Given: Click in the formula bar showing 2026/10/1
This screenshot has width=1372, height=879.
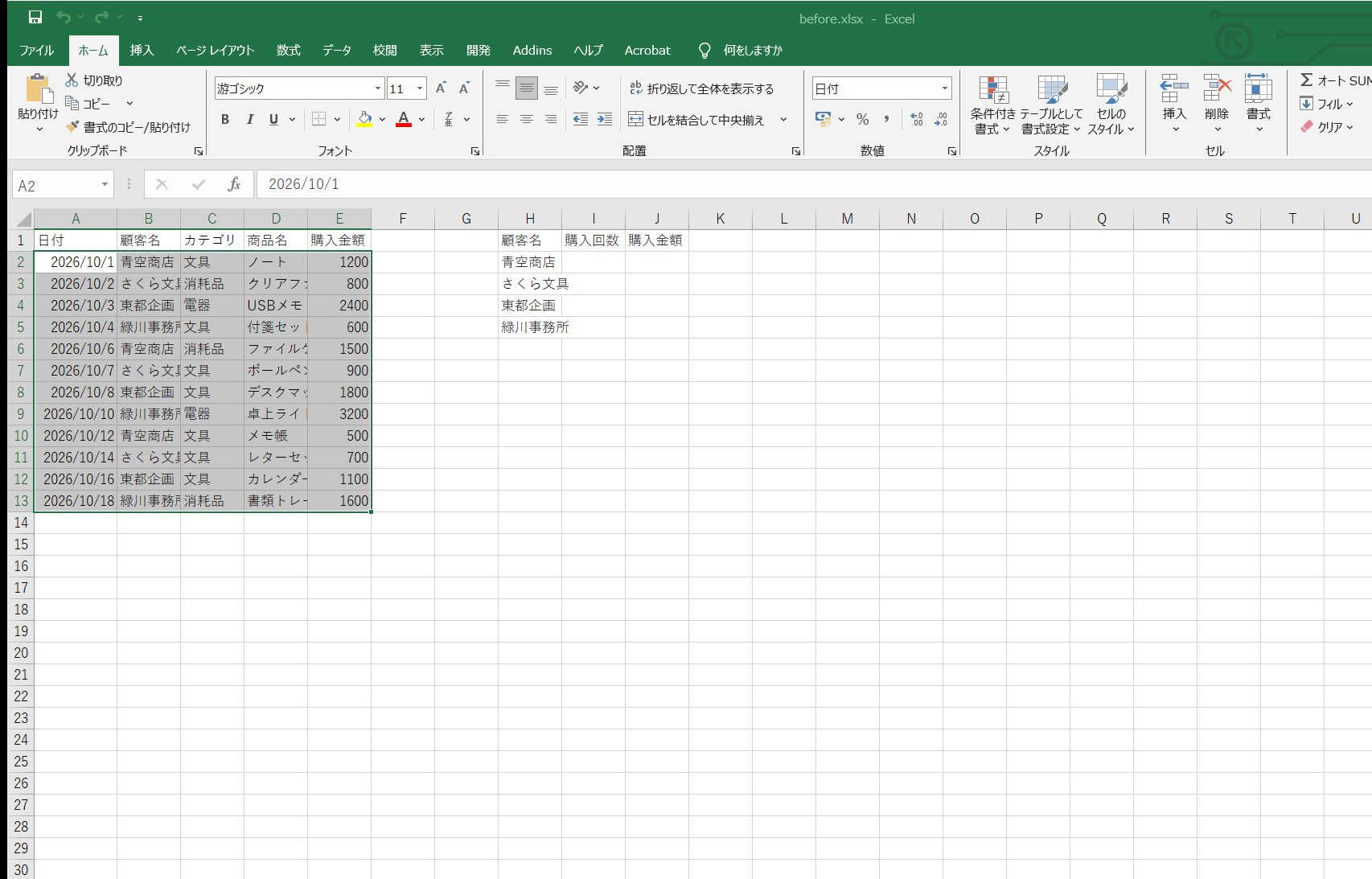Looking at the screenshot, I should [x=814, y=184].
